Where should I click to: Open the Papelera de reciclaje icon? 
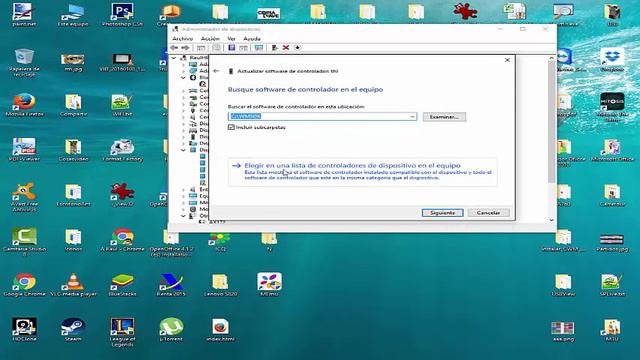24,62
